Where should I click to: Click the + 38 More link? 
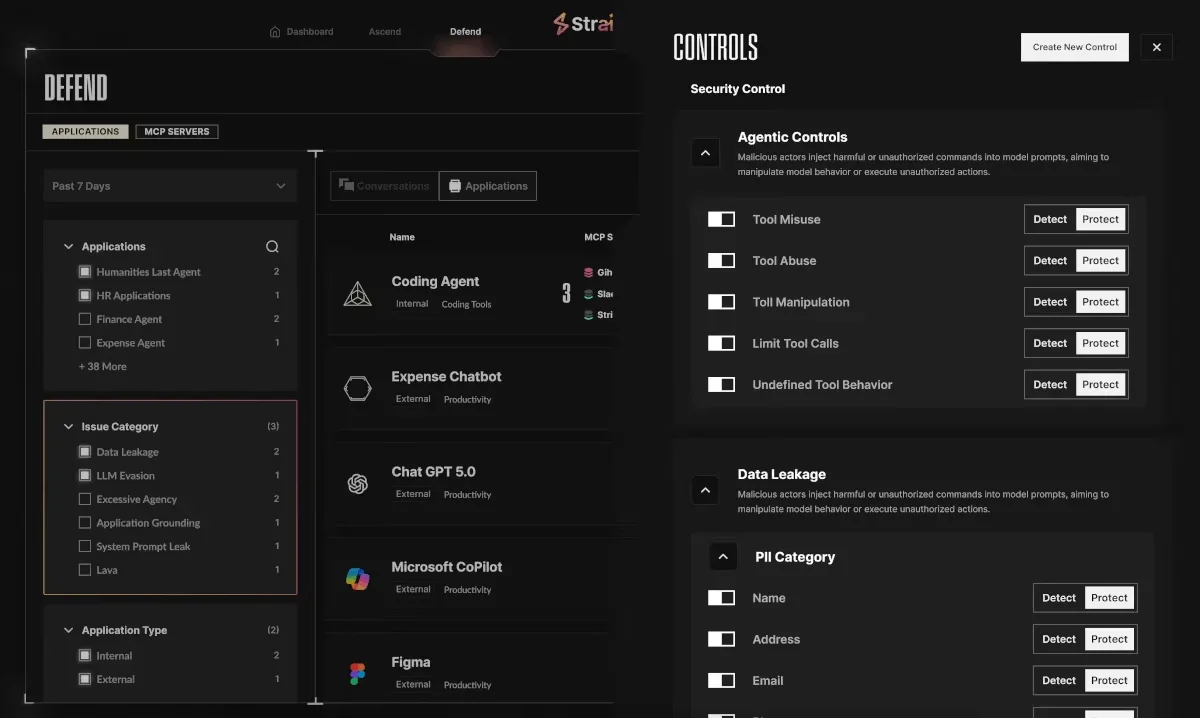coord(103,367)
